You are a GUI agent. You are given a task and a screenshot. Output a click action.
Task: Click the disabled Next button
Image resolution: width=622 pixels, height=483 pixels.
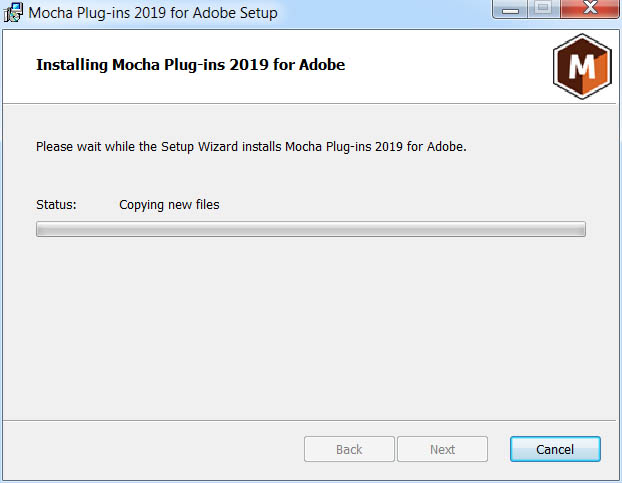click(x=442, y=449)
